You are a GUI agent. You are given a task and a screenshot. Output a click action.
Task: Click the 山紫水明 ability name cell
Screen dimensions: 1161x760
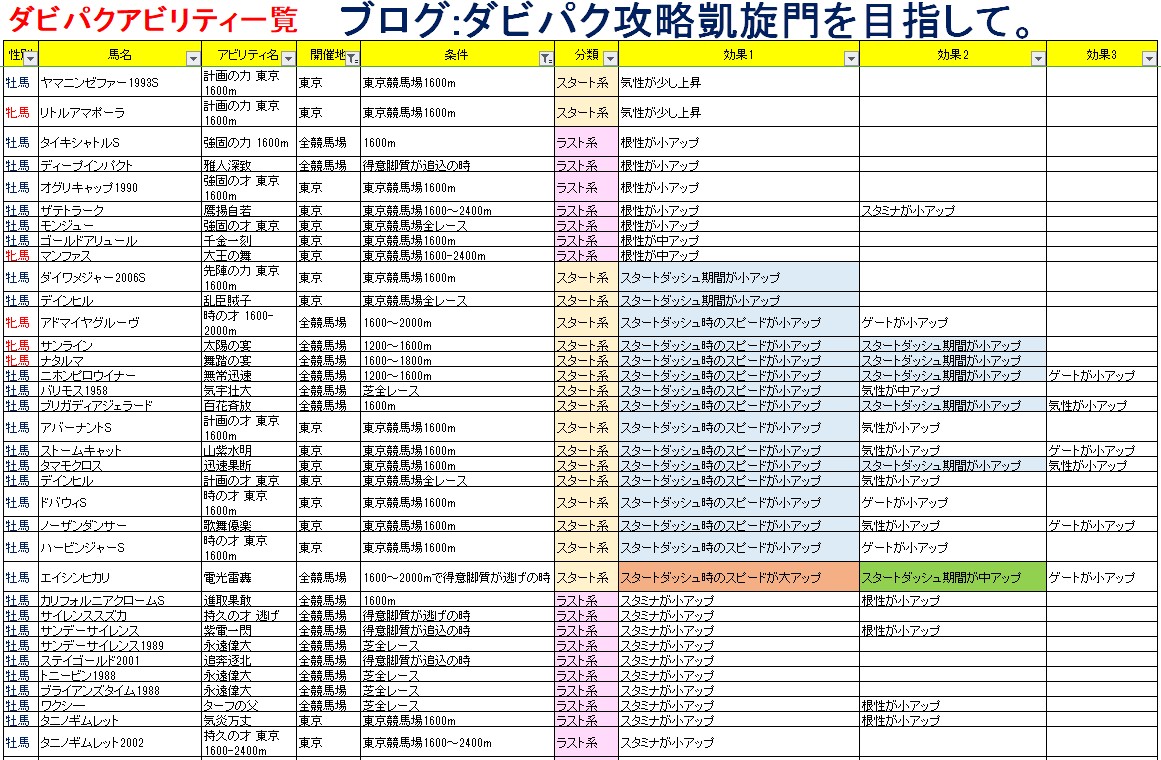tap(249, 450)
